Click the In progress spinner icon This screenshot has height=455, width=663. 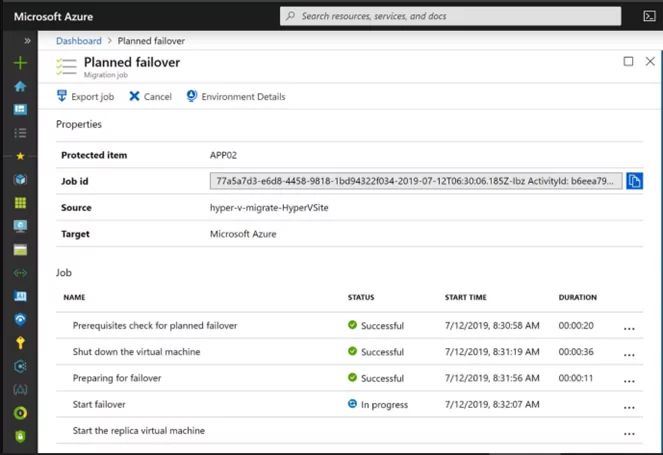[x=352, y=404]
